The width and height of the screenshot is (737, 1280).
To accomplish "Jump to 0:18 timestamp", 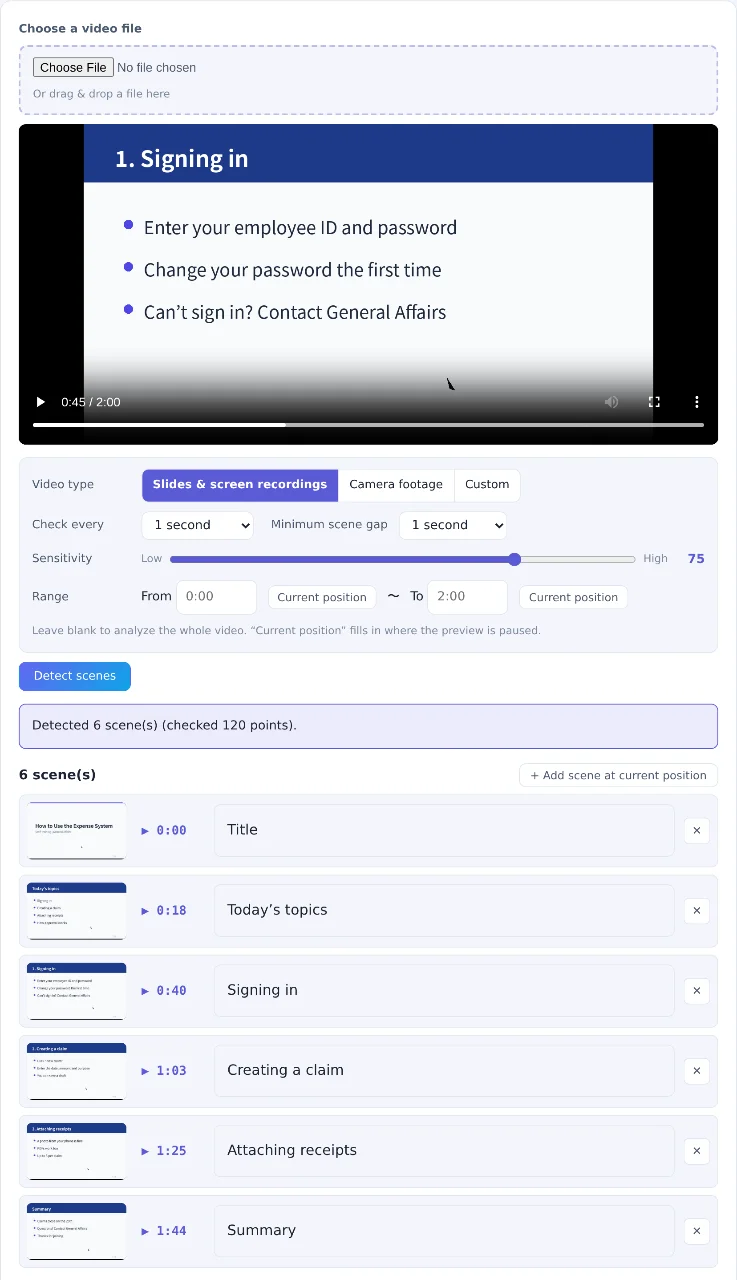I will pyautogui.click(x=164, y=910).
